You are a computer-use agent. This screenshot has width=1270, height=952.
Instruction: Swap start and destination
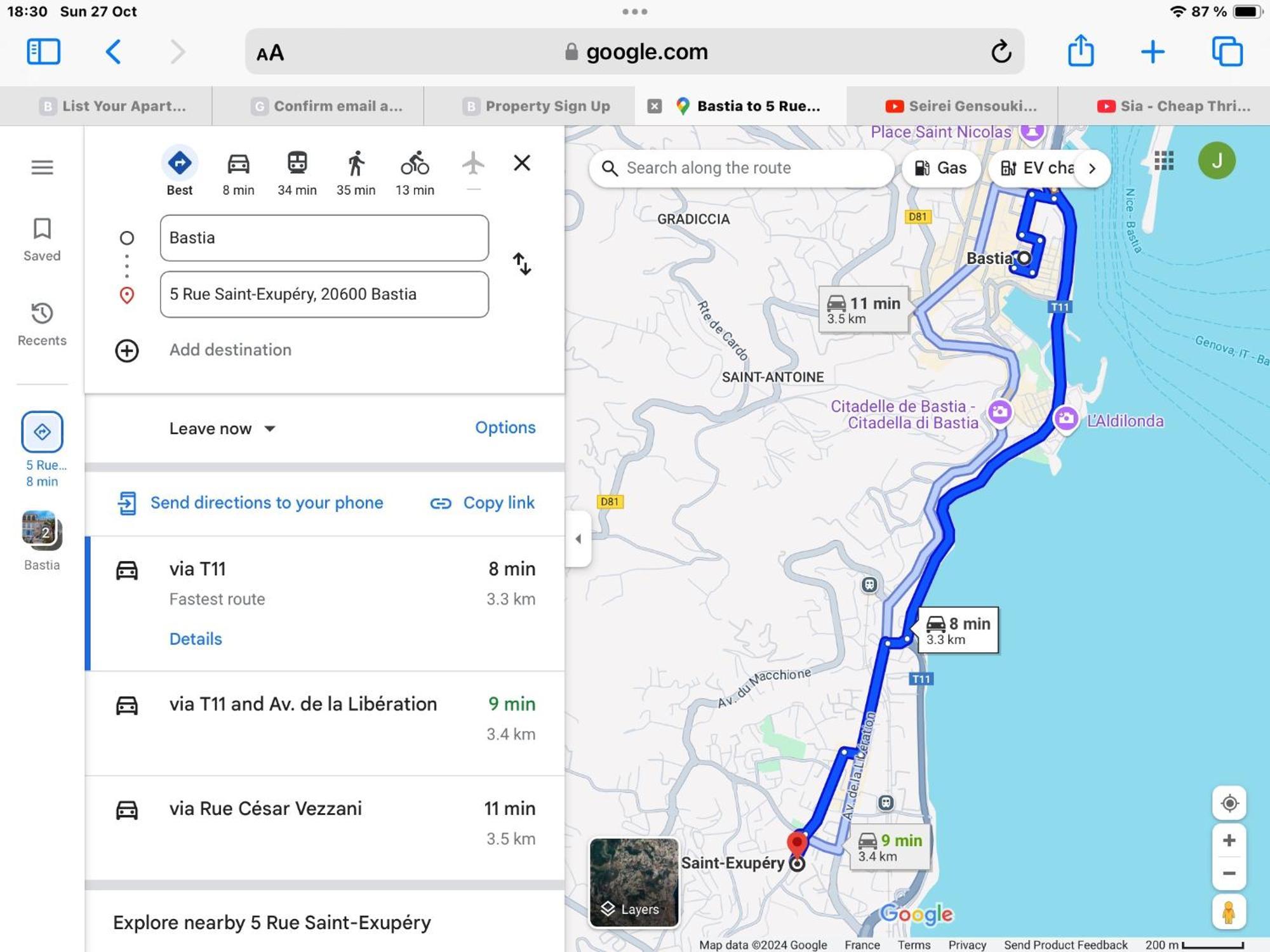522,264
